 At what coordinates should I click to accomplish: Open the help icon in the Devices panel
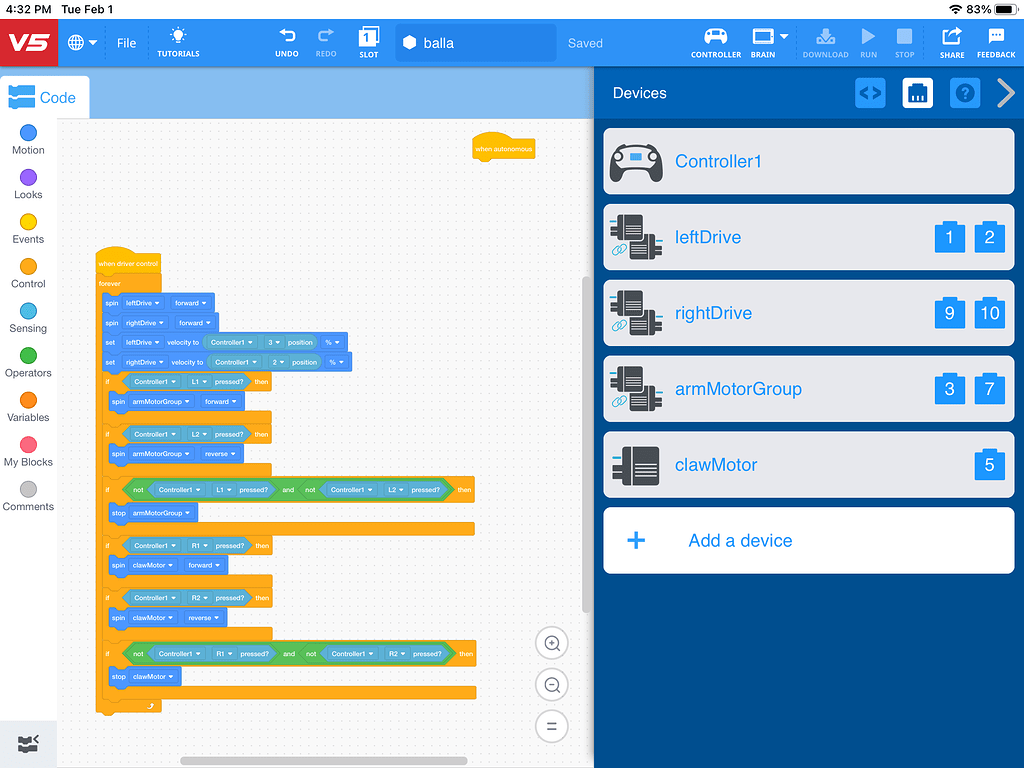pos(965,93)
